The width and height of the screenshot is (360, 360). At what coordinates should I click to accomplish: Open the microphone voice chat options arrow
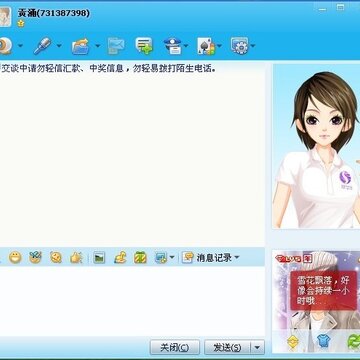[59, 46]
